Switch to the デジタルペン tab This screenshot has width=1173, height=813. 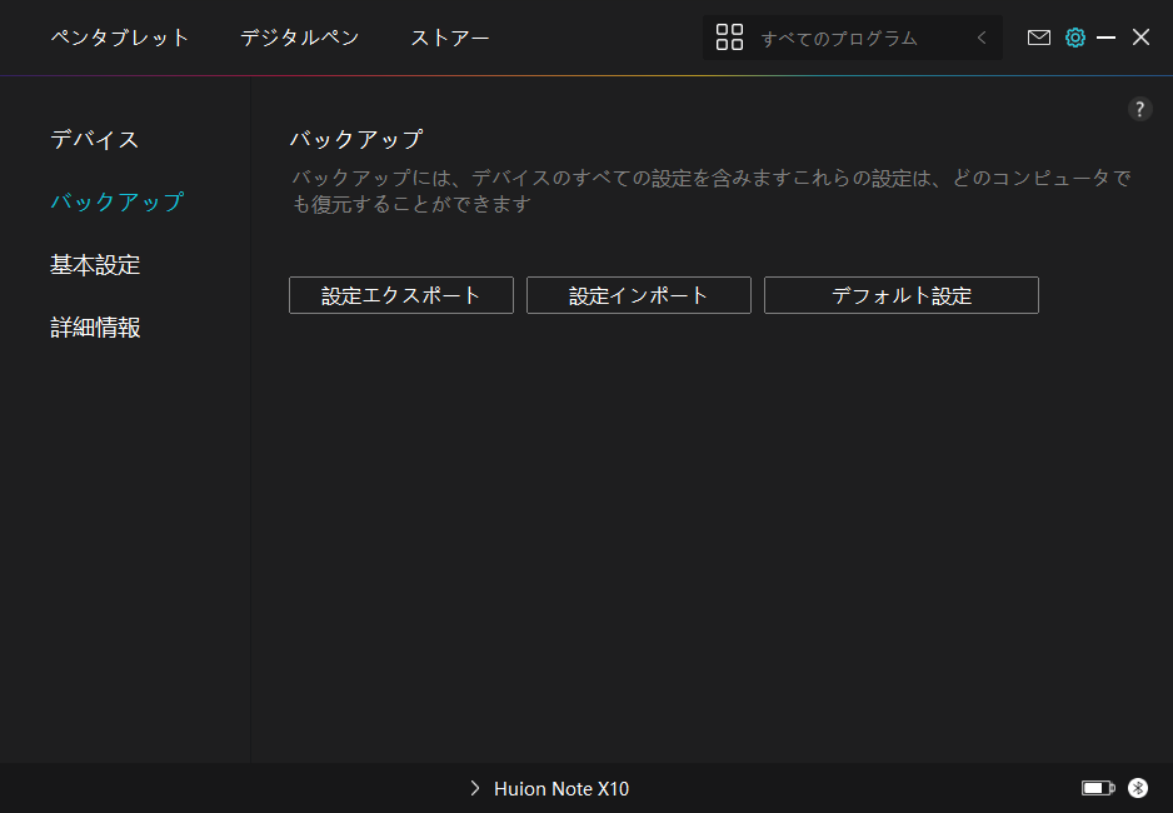point(299,38)
